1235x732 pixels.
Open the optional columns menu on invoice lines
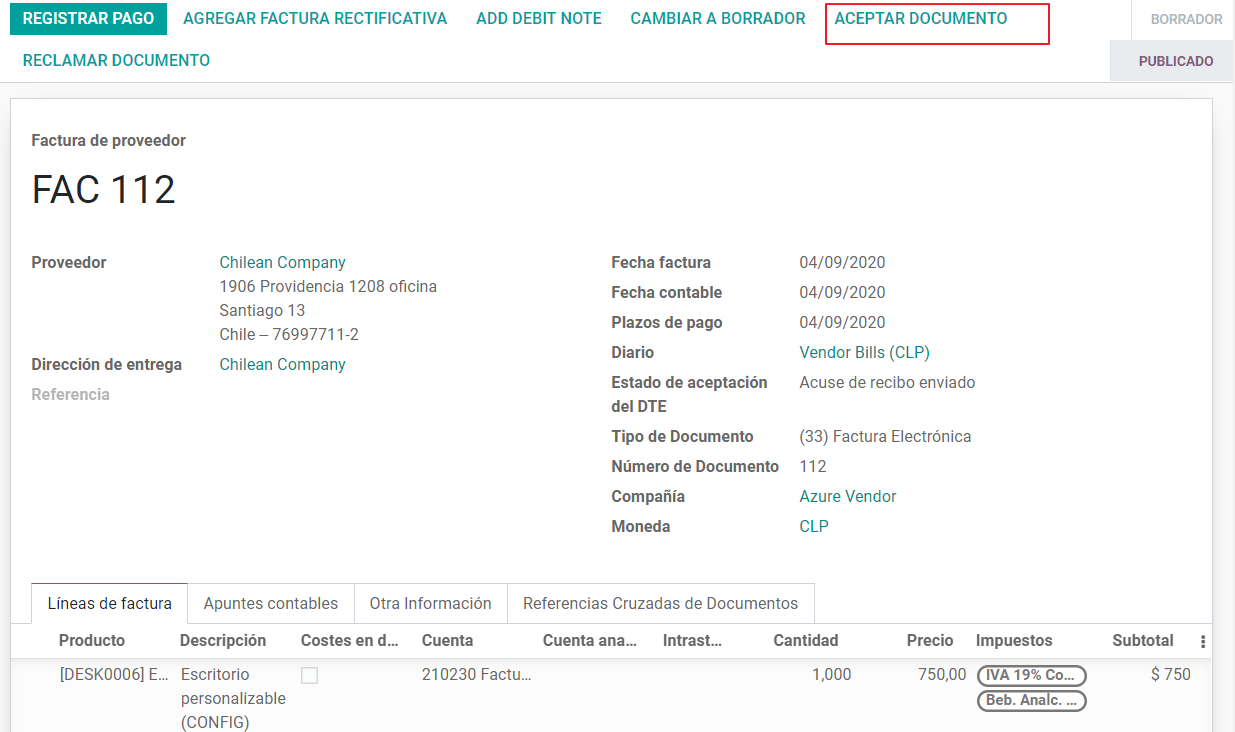[x=1201, y=640]
